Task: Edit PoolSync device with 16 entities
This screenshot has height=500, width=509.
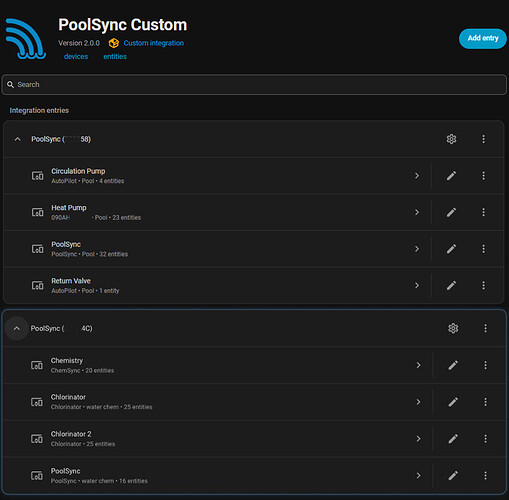Action: [453, 476]
